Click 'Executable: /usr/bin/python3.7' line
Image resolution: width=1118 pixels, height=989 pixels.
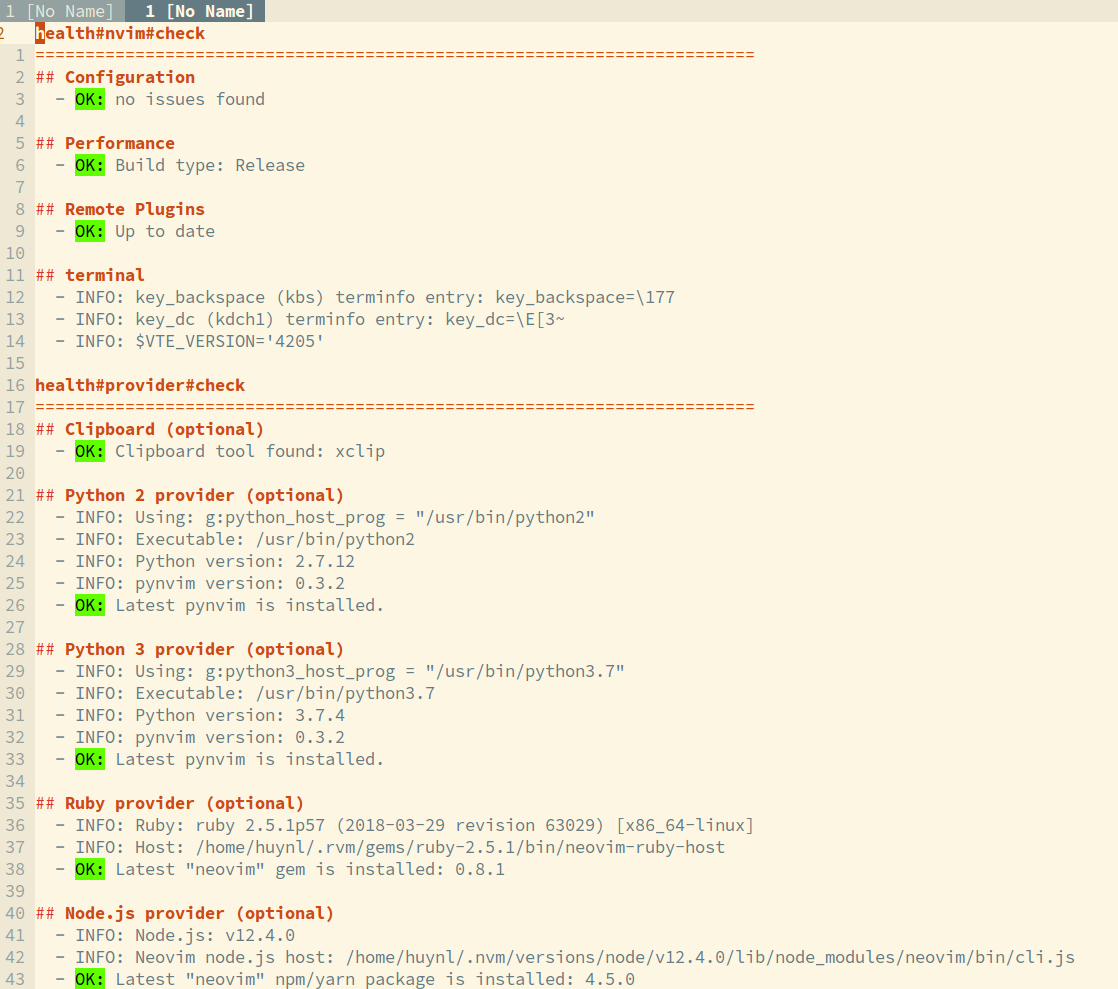tap(245, 693)
